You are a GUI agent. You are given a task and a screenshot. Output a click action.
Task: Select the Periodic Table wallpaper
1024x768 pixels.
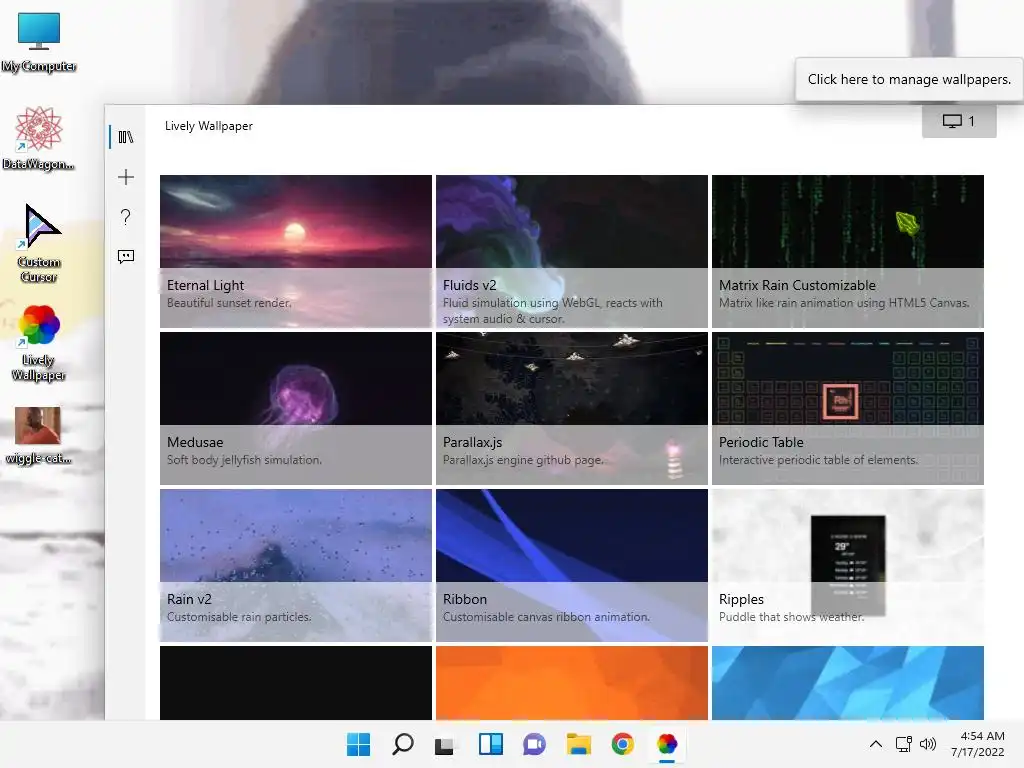pos(848,408)
